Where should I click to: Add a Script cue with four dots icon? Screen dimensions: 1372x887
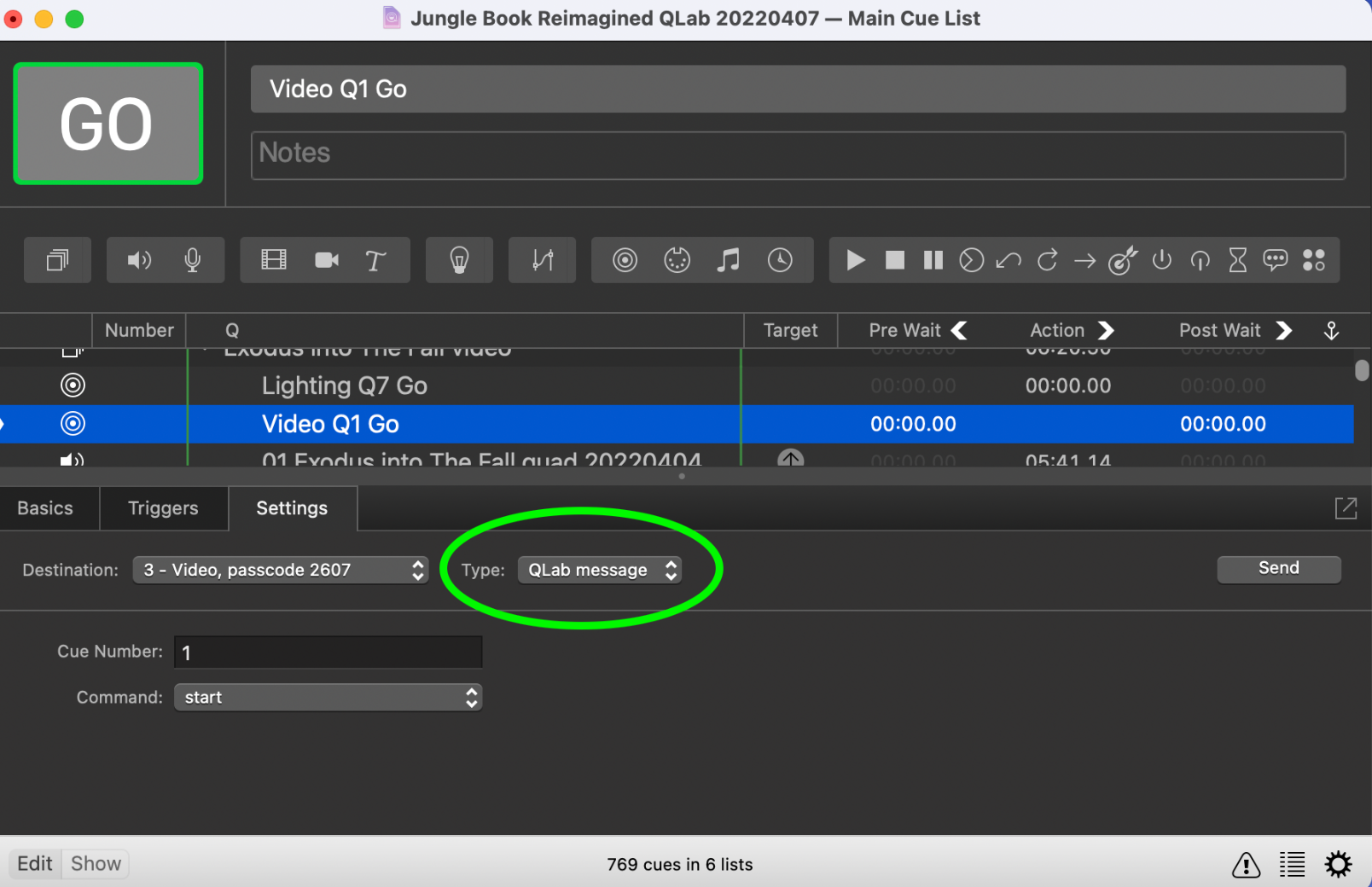[x=1315, y=260]
